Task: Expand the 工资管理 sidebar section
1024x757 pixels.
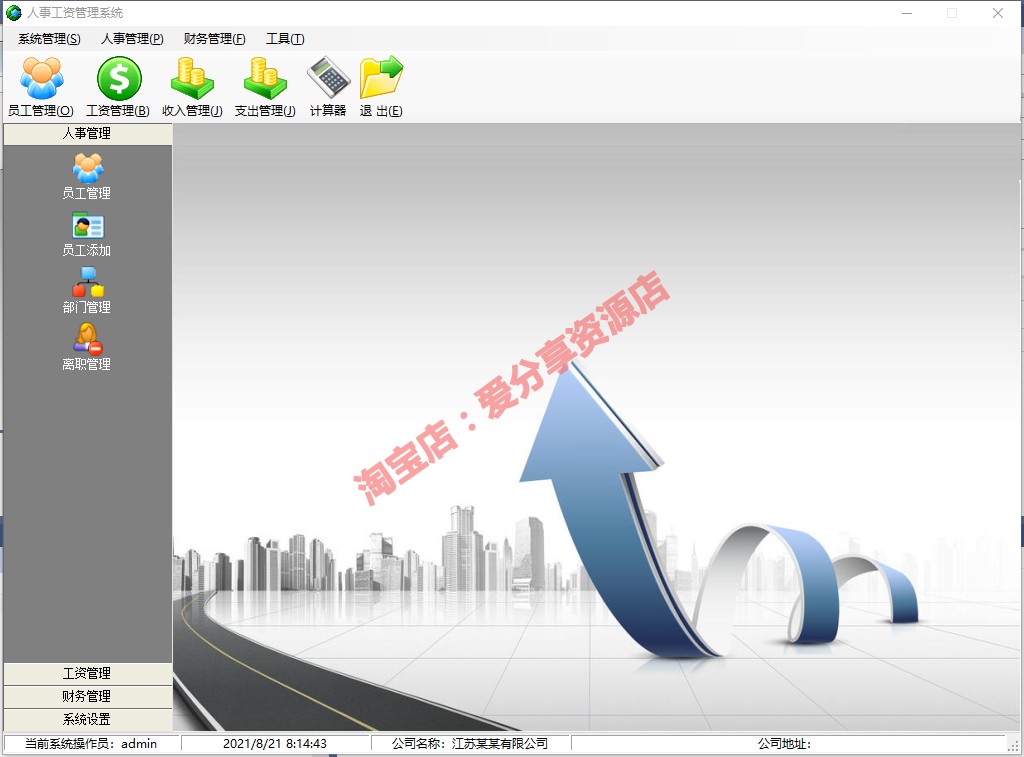Action: (x=88, y=673)
